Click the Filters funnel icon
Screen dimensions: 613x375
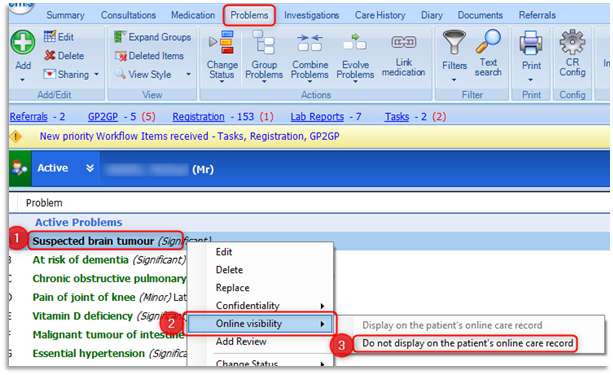454,42
